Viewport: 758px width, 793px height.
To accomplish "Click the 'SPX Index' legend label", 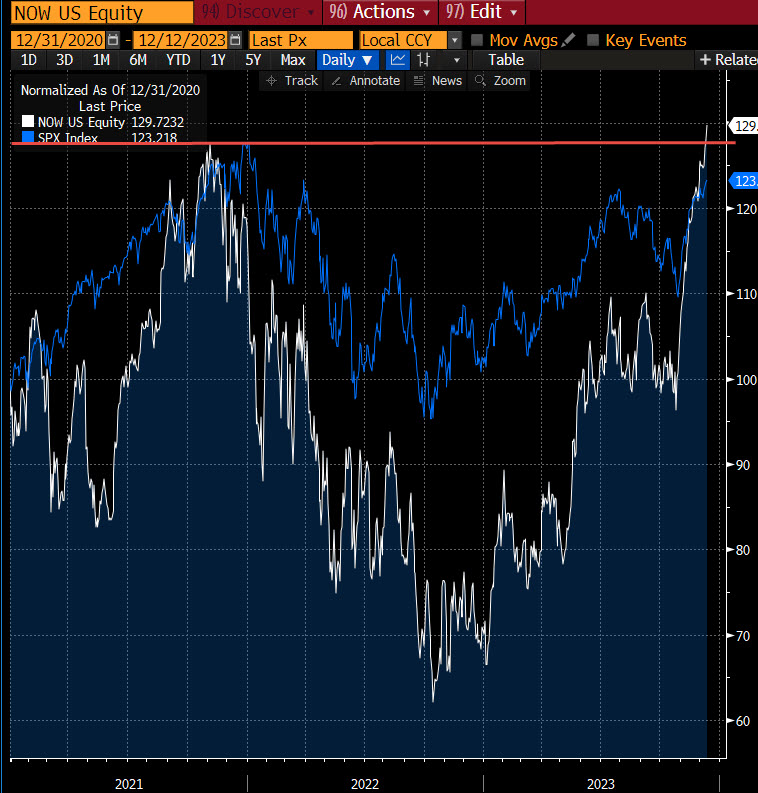I will tap(68, 138).
